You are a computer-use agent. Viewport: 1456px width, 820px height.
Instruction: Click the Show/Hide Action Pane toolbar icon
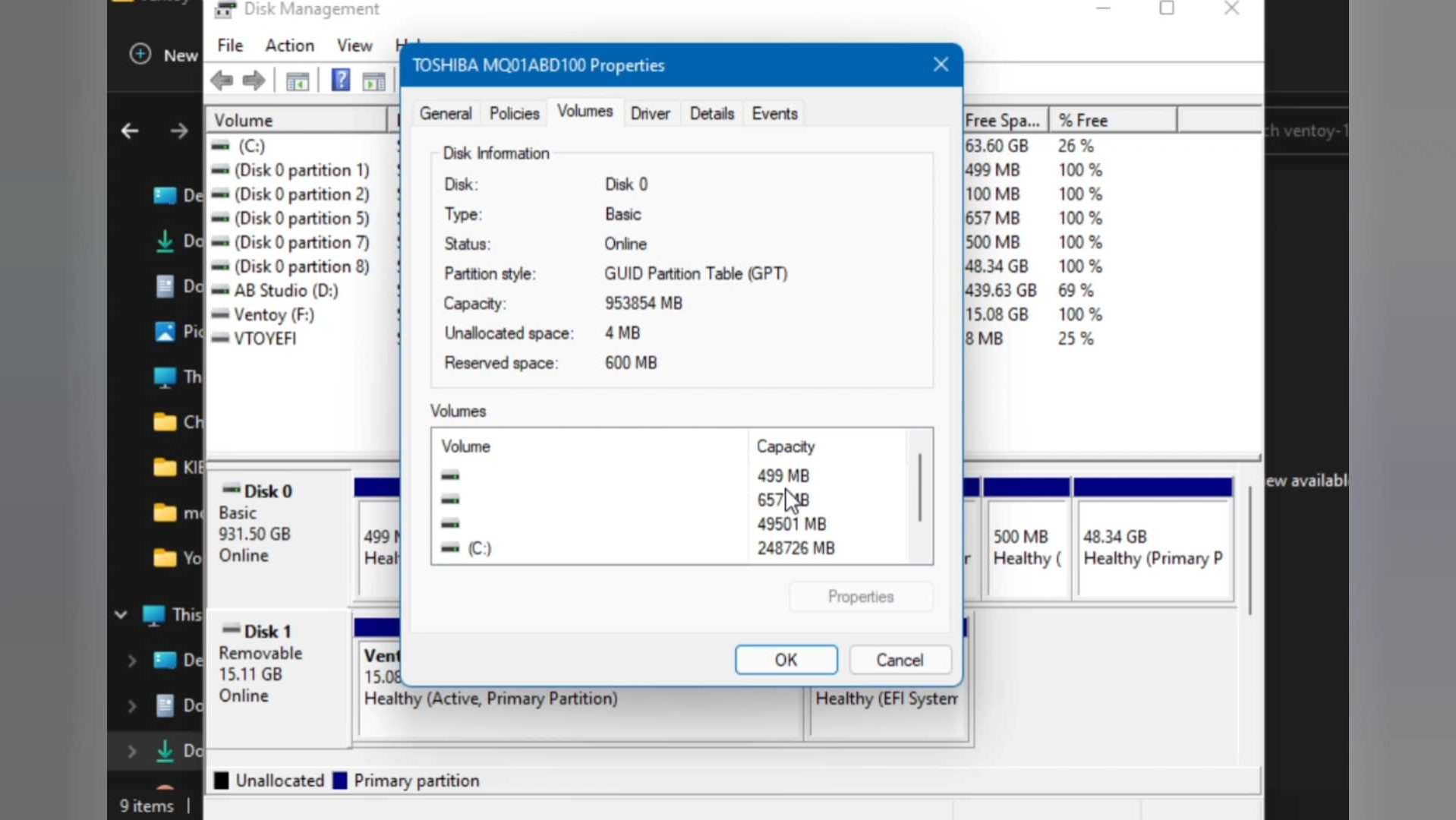(x=373, y=80)
